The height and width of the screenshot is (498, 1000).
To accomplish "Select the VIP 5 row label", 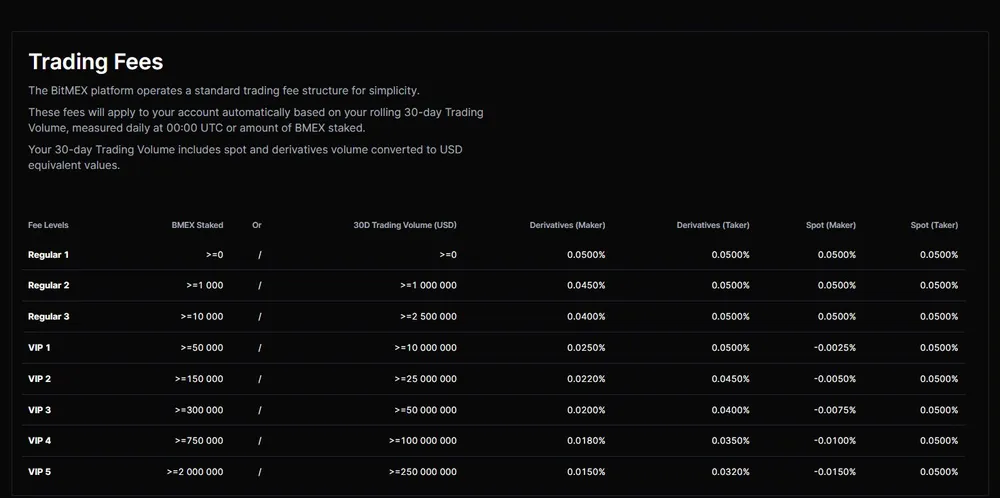I will pyautogui.click(x=40, y=472).
